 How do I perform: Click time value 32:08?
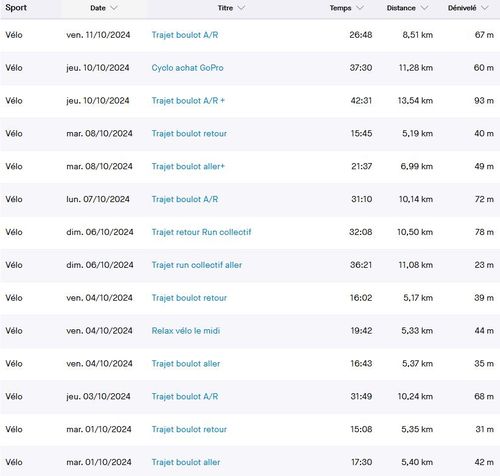(361, 232)
